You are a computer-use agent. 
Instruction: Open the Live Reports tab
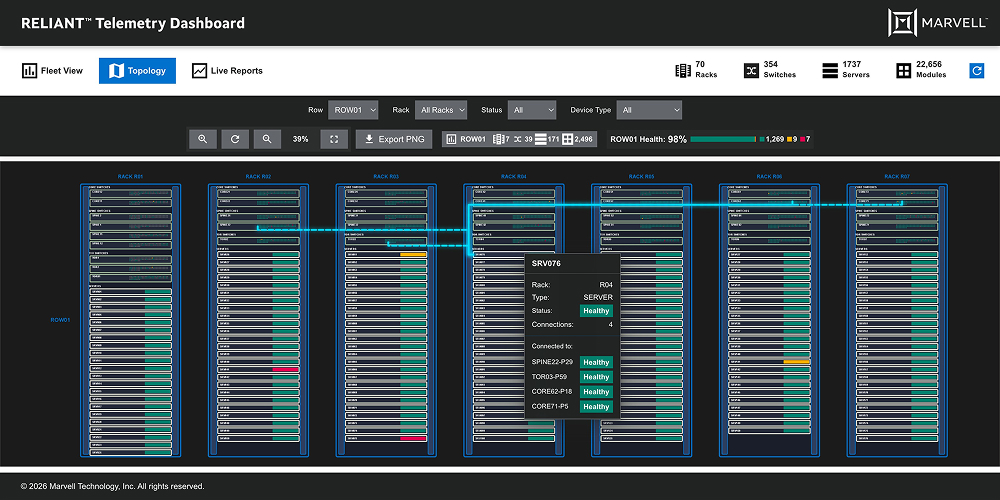tap(227, 71)
